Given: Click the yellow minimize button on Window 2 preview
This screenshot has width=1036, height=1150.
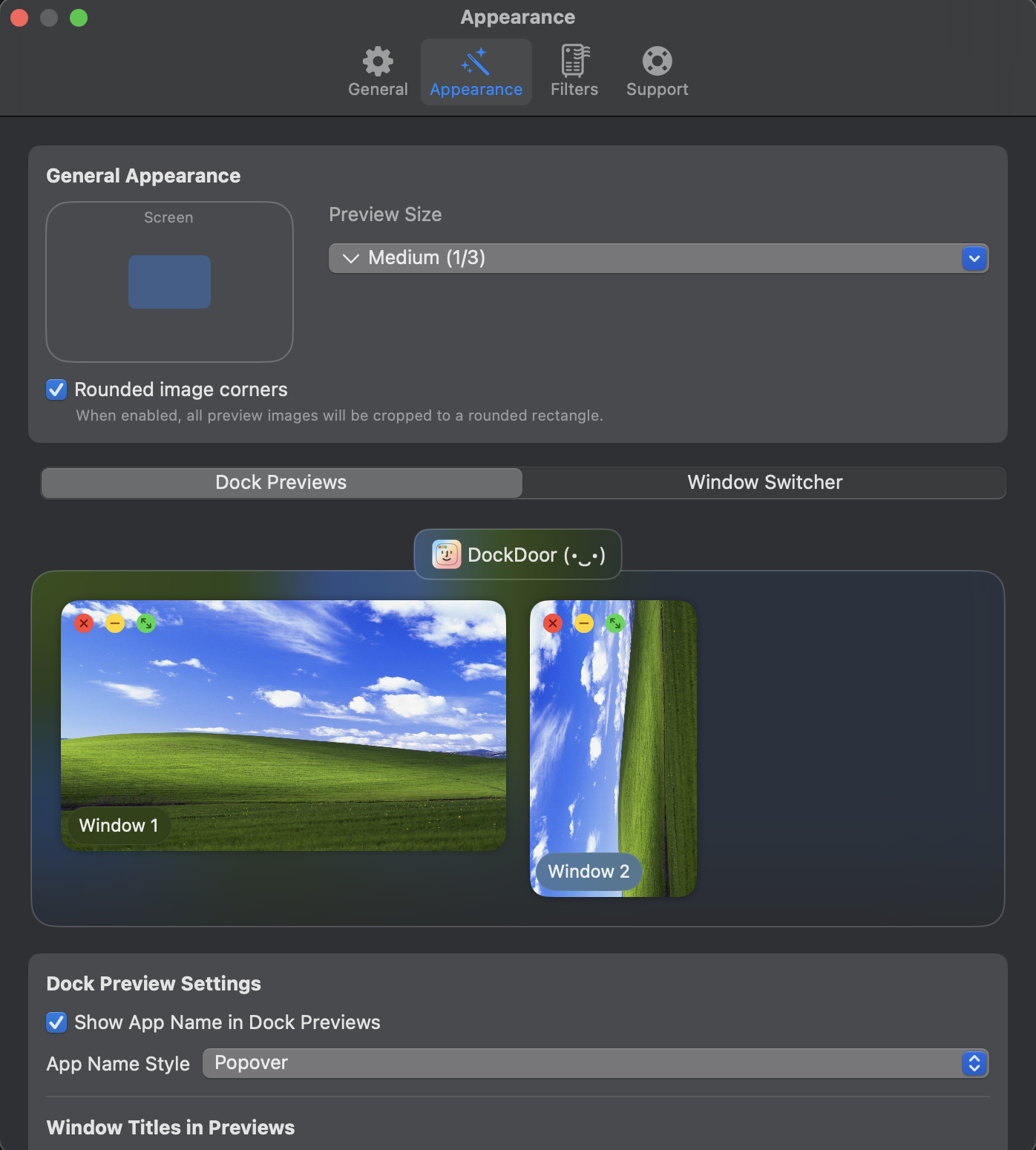Looking at the screenshot, I should 584,623.
